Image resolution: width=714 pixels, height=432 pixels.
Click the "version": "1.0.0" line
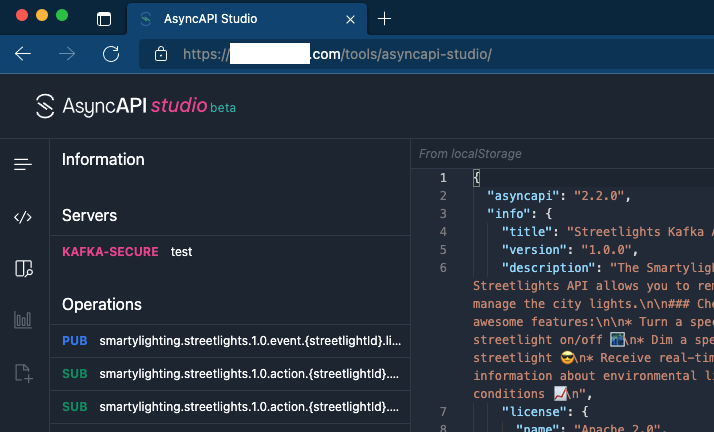click(570, 250)
